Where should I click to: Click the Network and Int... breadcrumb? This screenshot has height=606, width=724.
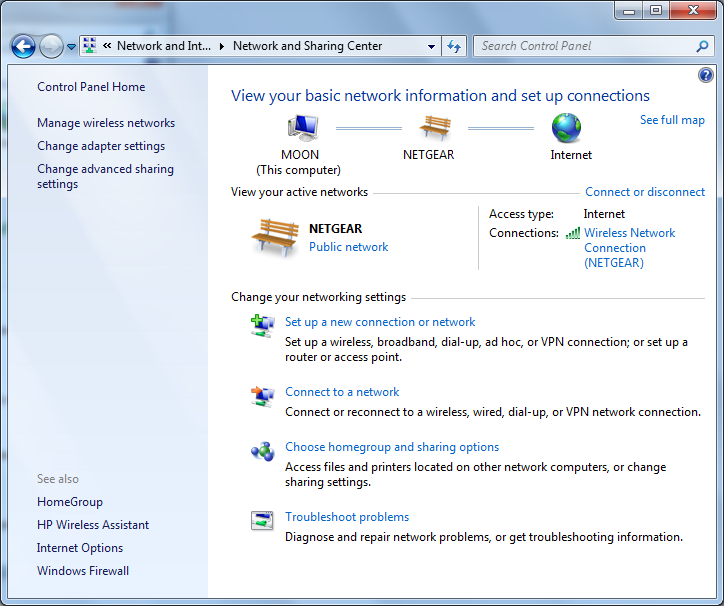(x=163, y=46)
